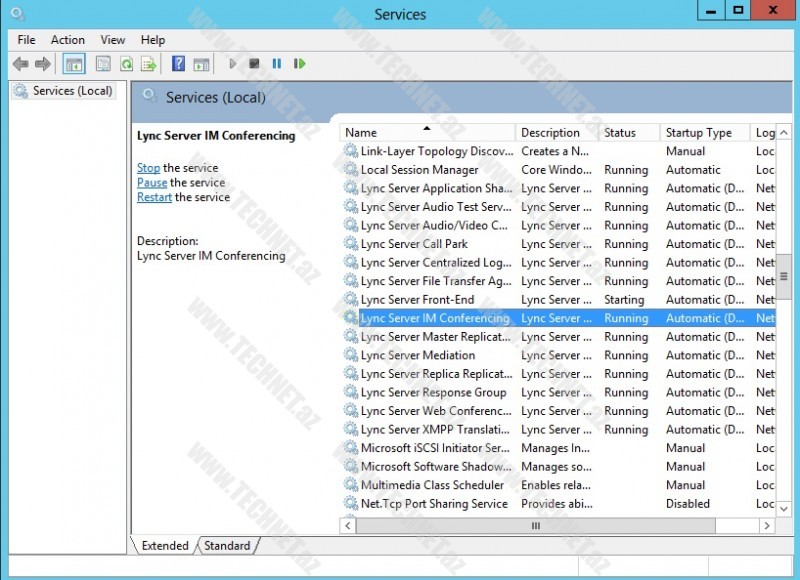The image size is (800, 580).
Task: Switch to the Standard tab
Action: 227,546
